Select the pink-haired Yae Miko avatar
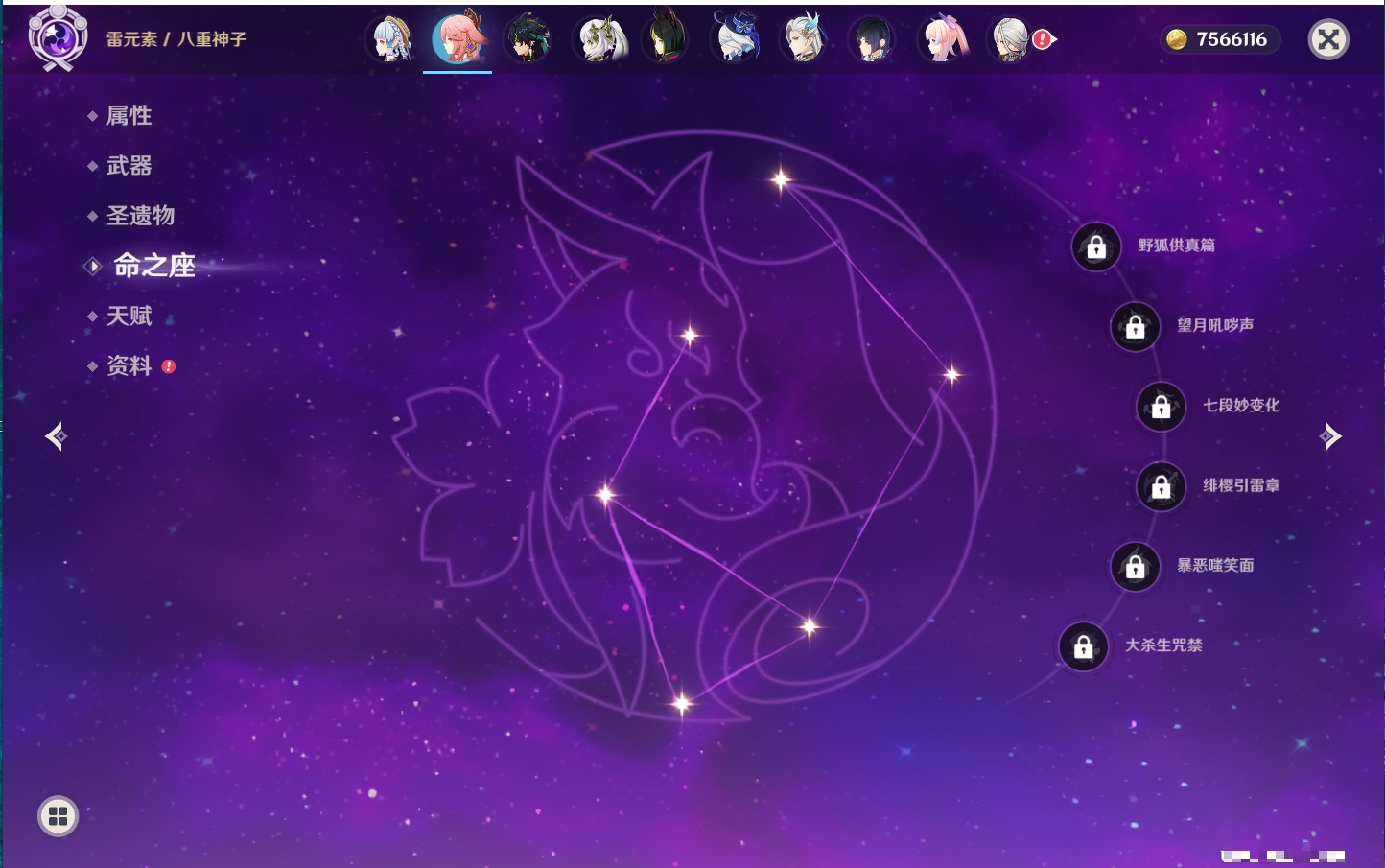The height and width of the screenshot is (868, 1385). pyautogui.click(x=458, y=38)
